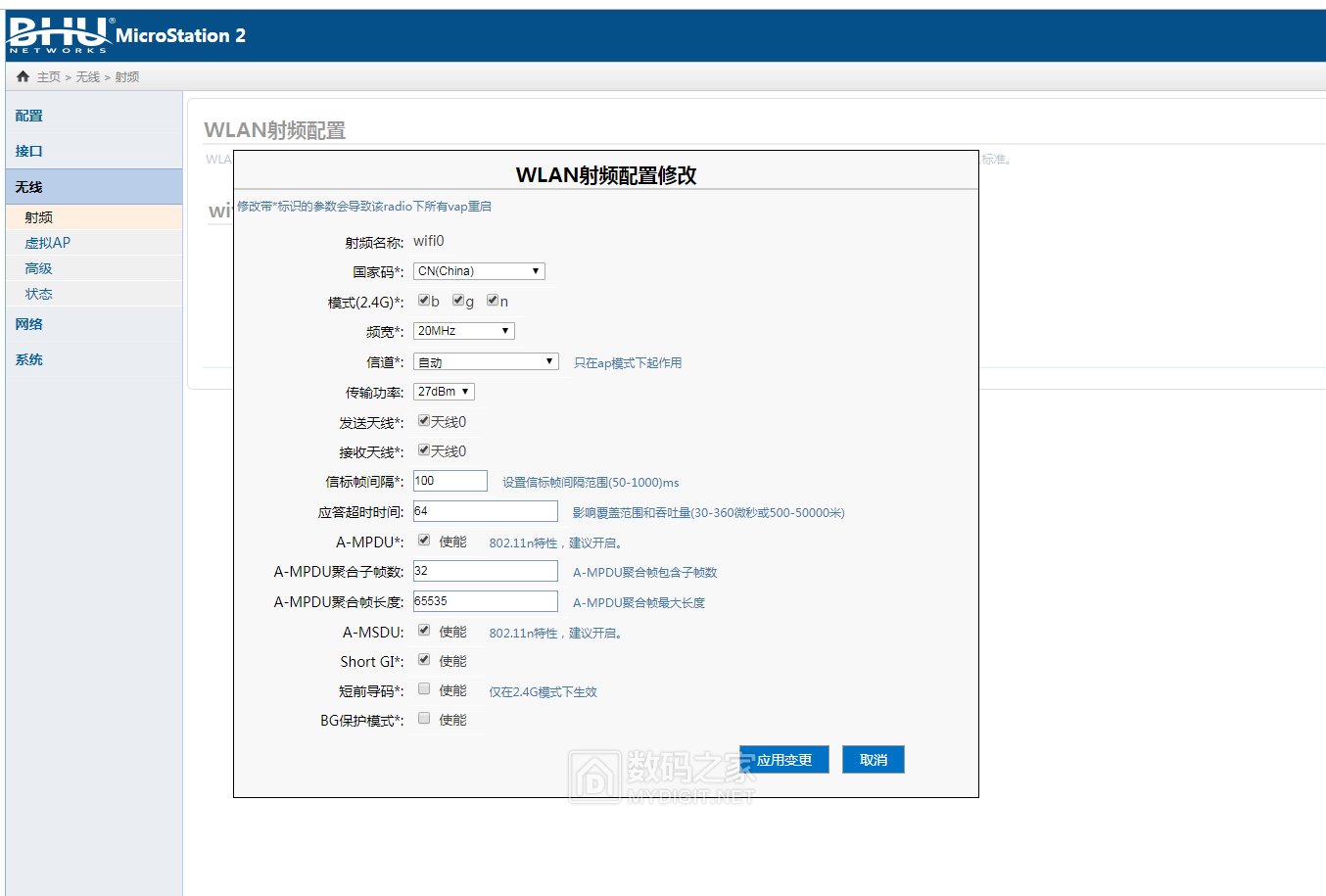Disable the A-MPDU 使能 checkbox
The height and width of the screenshot is (896, 1326).
[424, 539]
